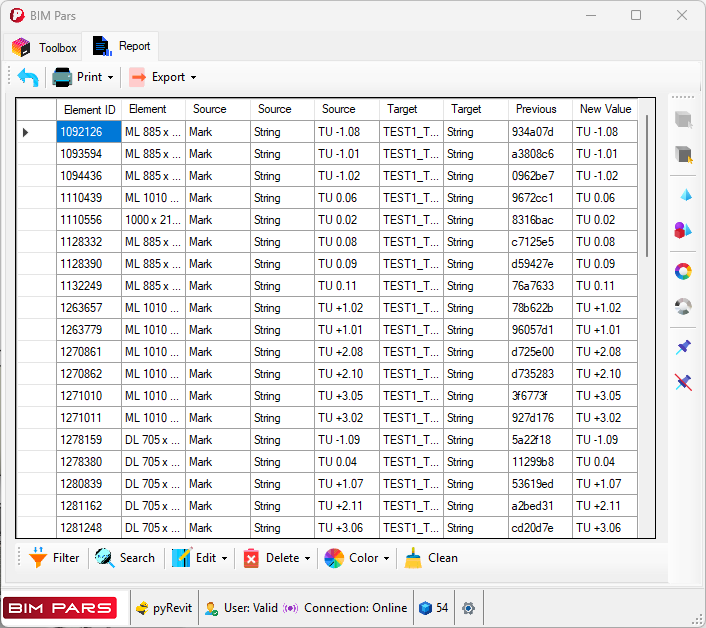Viewport: 706px width, 628px height.
Task: Click new value TU +3.05 cell
Action: point(605,396)
